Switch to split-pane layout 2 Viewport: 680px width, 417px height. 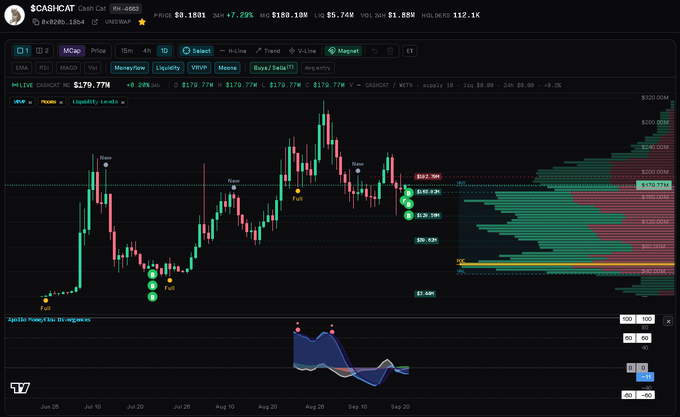pyautogui.click(x=42, y=51)
